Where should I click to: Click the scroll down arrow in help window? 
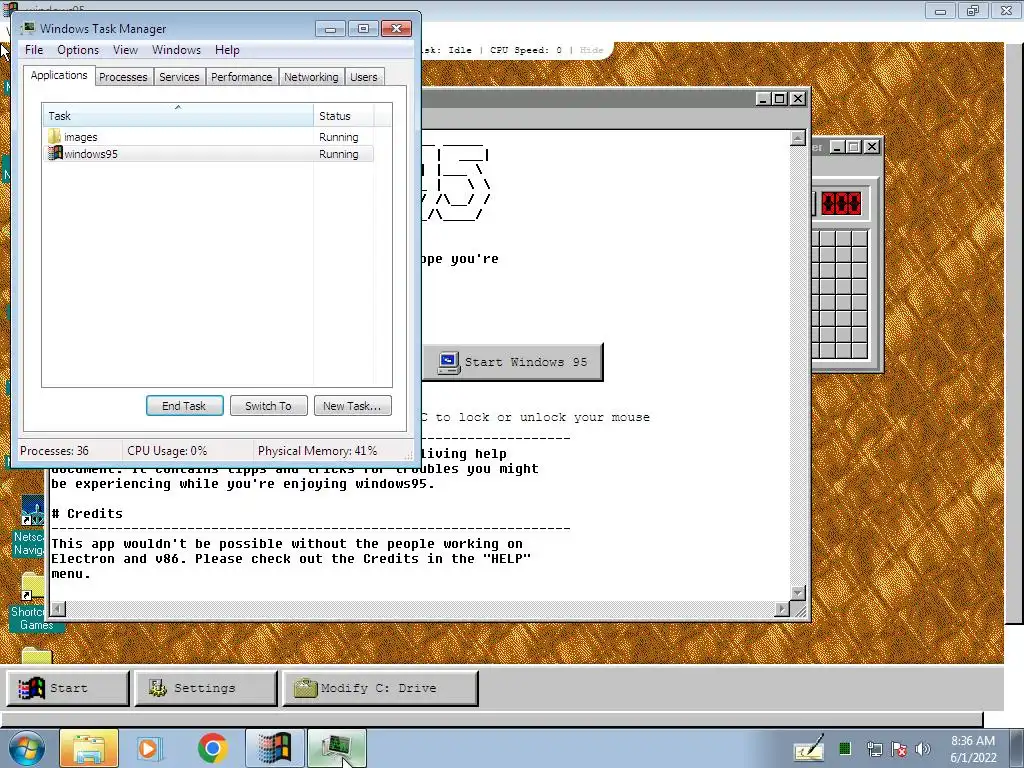[797, 593]
